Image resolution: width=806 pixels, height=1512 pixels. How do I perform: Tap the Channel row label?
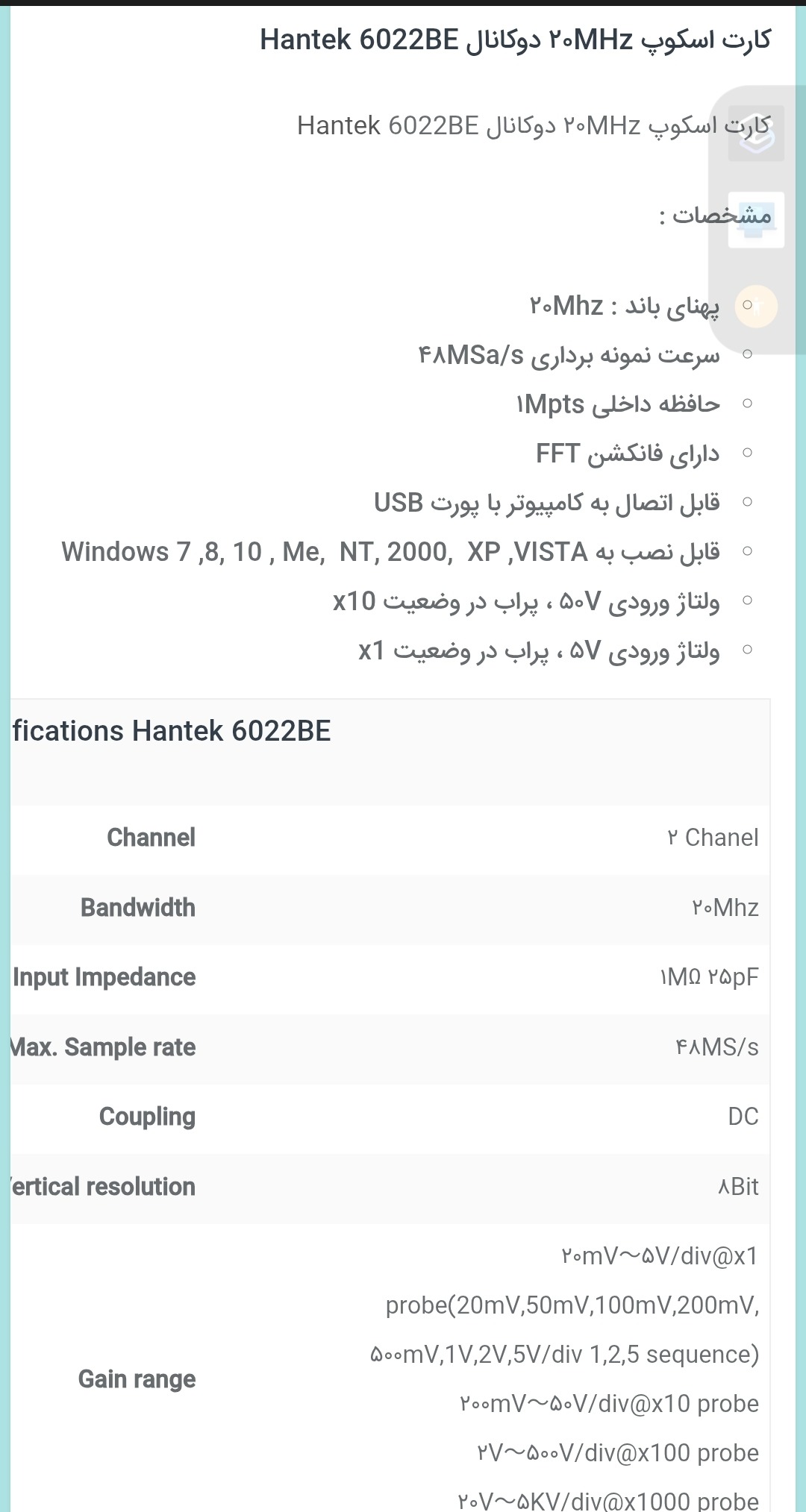pos(151,838)
